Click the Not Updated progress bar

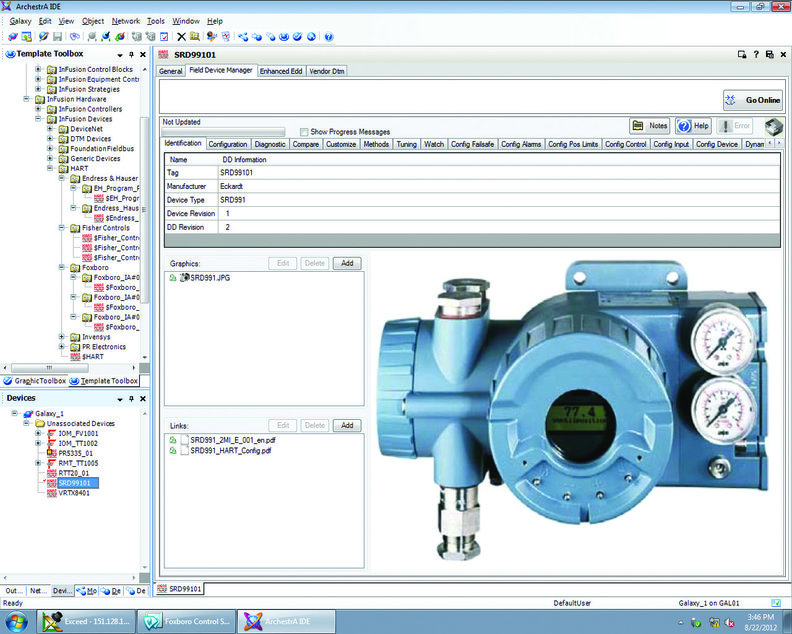223,132
